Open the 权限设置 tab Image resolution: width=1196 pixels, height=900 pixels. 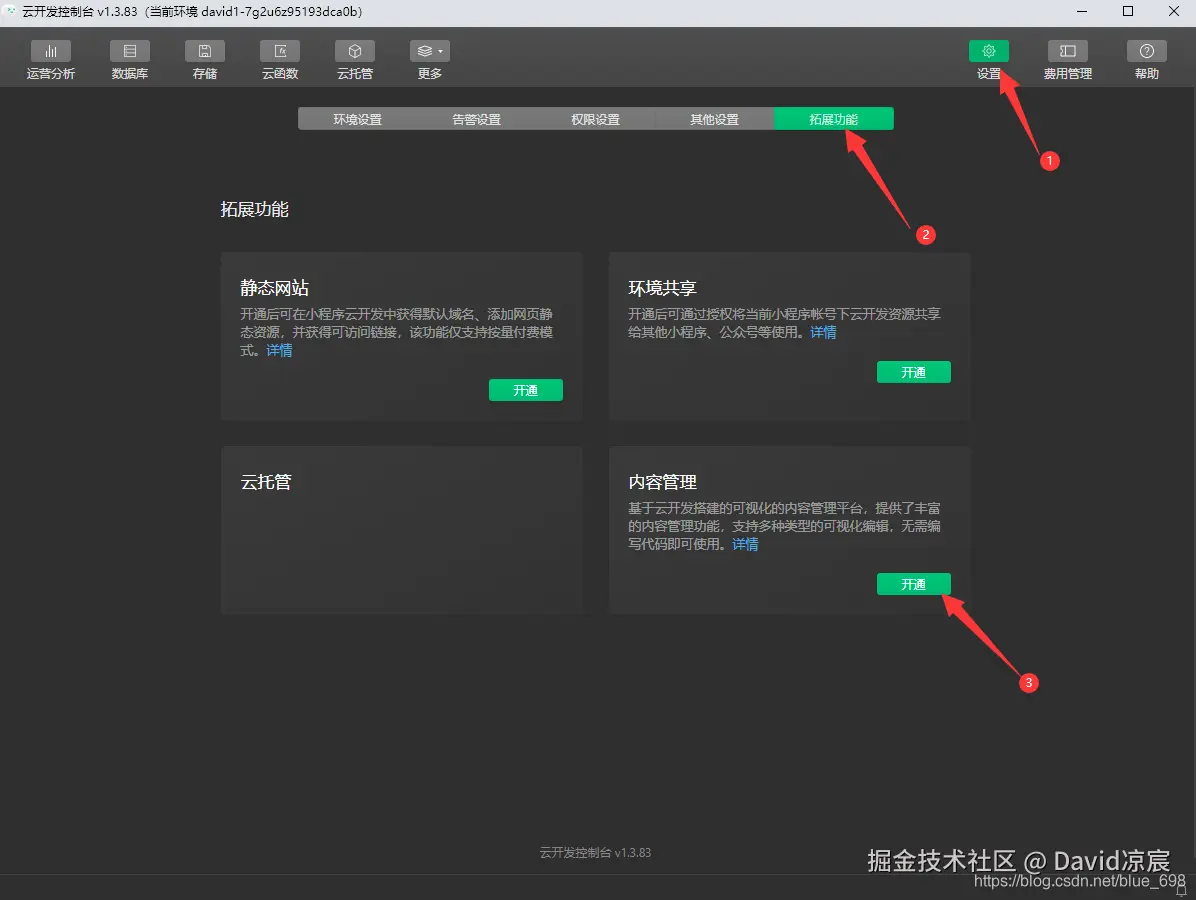595,118
